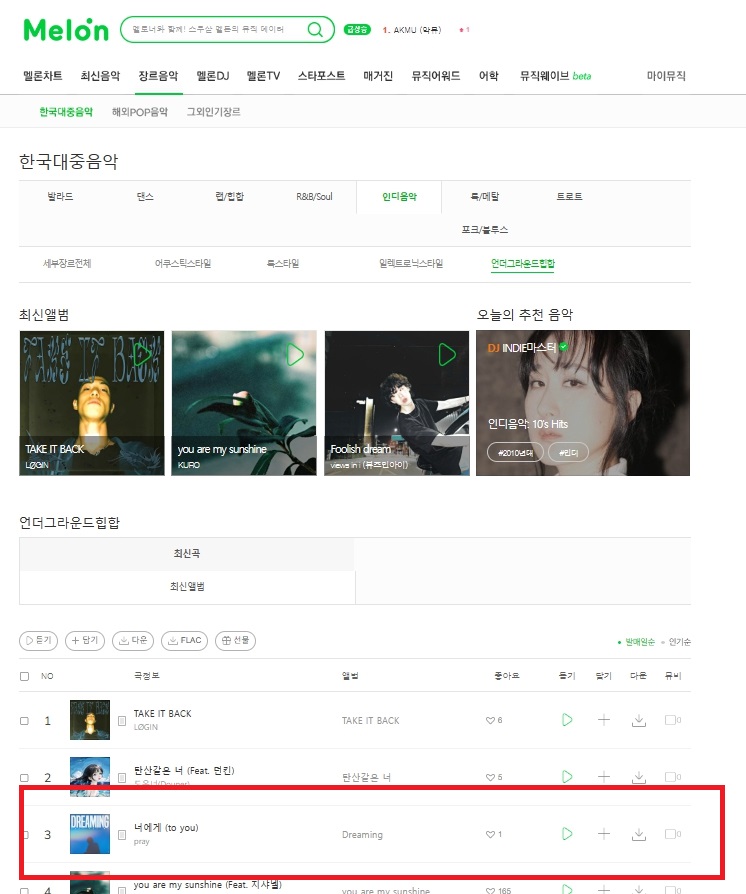Select the 랩/힙합 genre tab
Viewport: 746px width, 894px height.
coord(229,197)
